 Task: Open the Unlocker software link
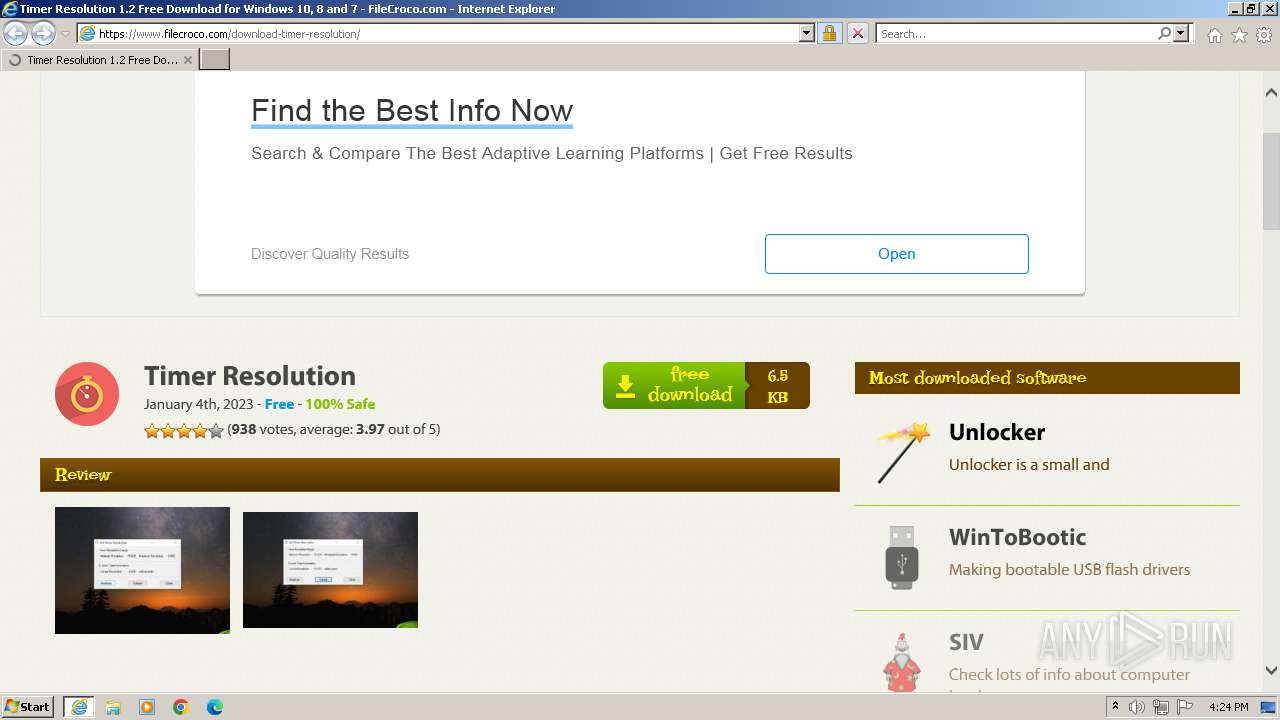click(x=997, y=432)
